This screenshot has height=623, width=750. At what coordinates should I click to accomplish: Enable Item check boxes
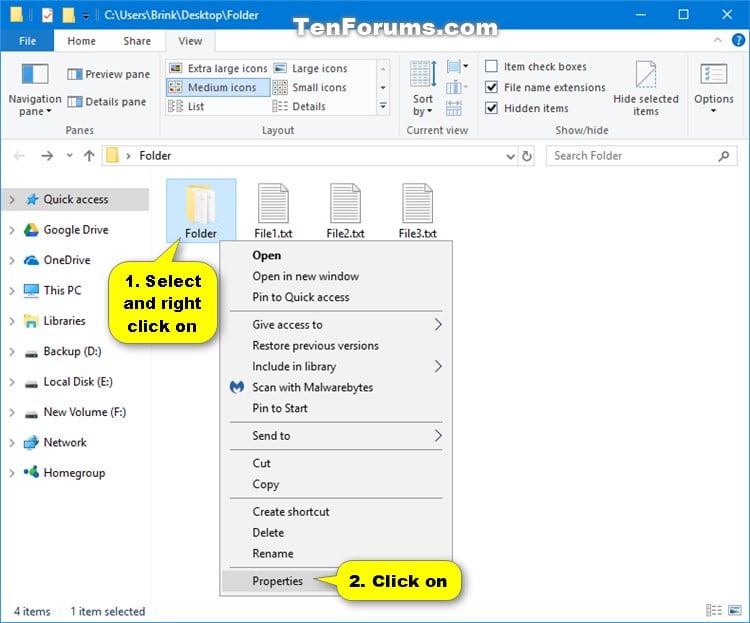[x=491, y=66]
